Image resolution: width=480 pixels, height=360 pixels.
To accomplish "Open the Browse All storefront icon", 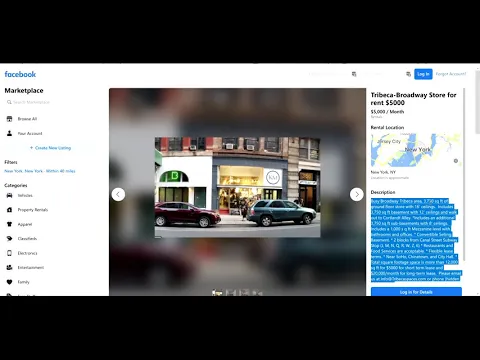I will 9,119.
